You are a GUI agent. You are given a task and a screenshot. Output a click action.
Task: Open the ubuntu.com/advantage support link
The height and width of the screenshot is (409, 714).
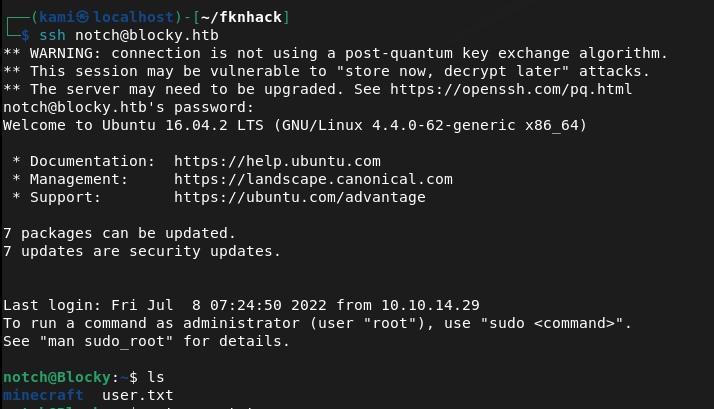click(299, 197)
